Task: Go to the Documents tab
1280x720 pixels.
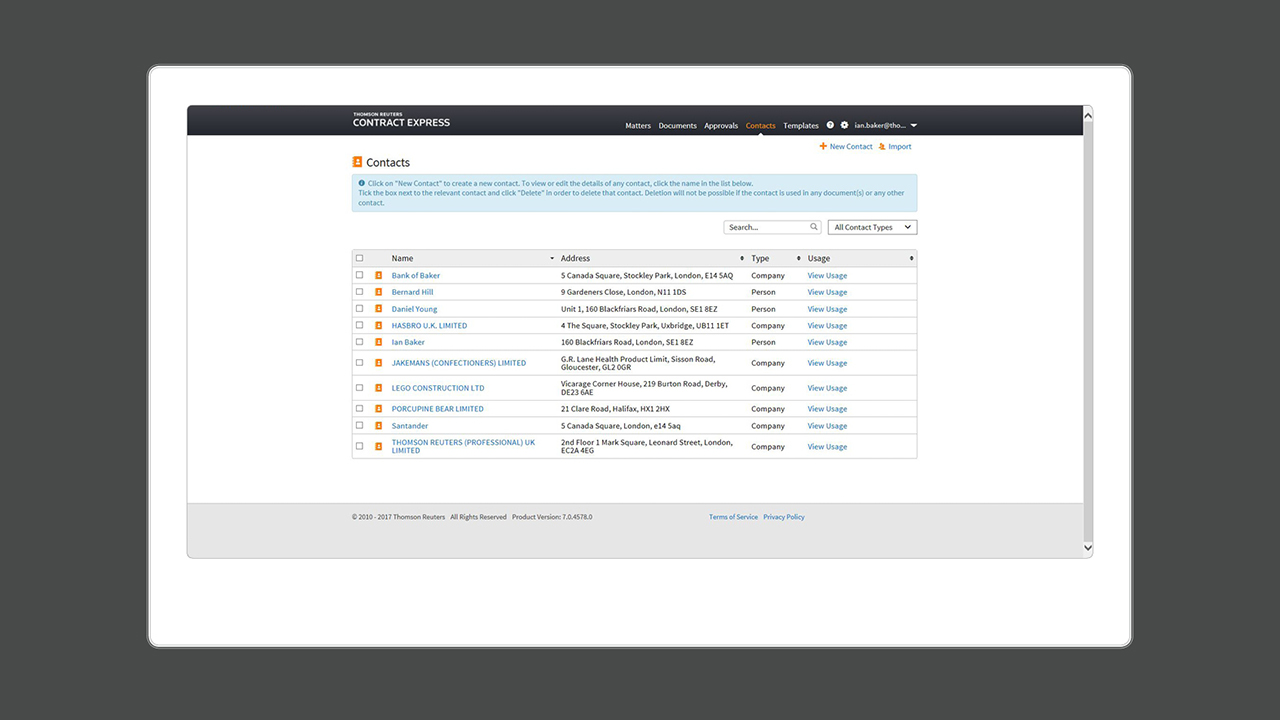Action: coord(677,126)
